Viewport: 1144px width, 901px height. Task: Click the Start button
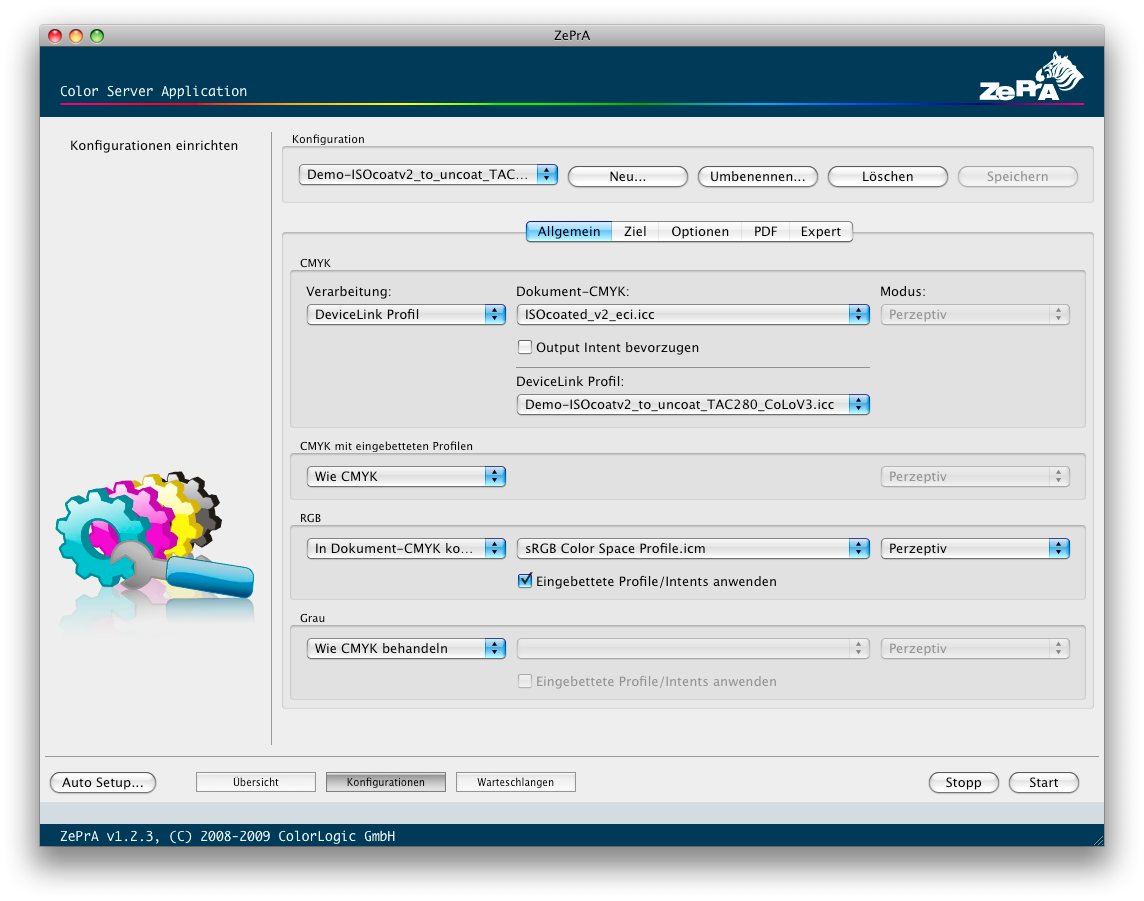pyautogui.click(x=1043, y=782)
